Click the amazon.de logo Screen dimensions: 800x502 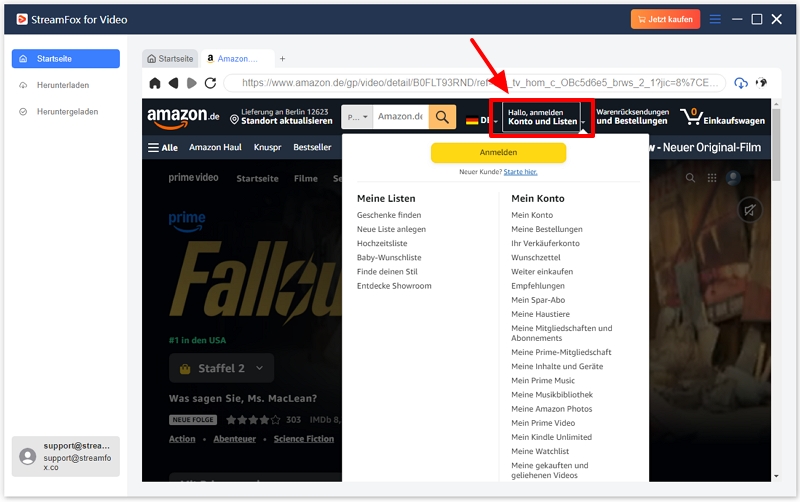(183, 118)
